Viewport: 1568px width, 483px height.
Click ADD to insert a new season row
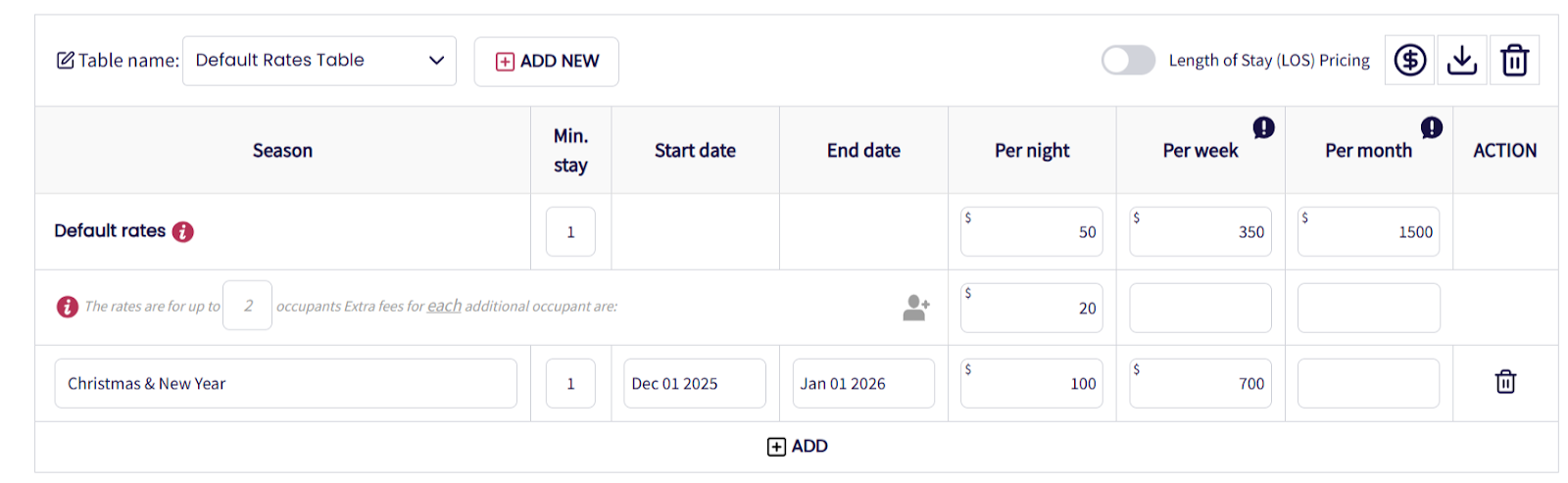pyautogui.click(x=797, y=447)
